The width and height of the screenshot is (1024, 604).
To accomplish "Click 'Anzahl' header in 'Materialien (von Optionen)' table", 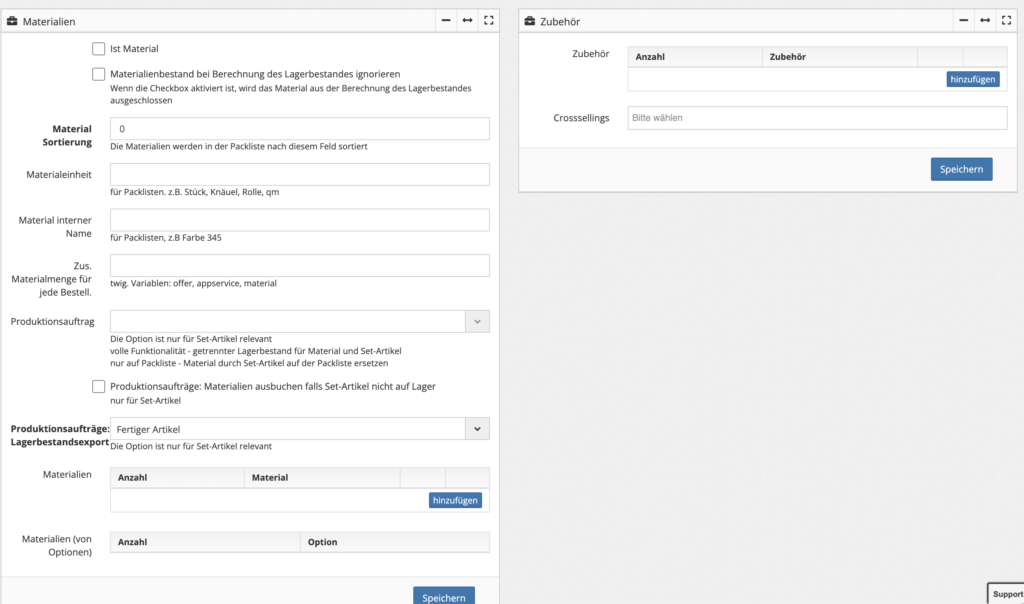I will tap(133, 542).
